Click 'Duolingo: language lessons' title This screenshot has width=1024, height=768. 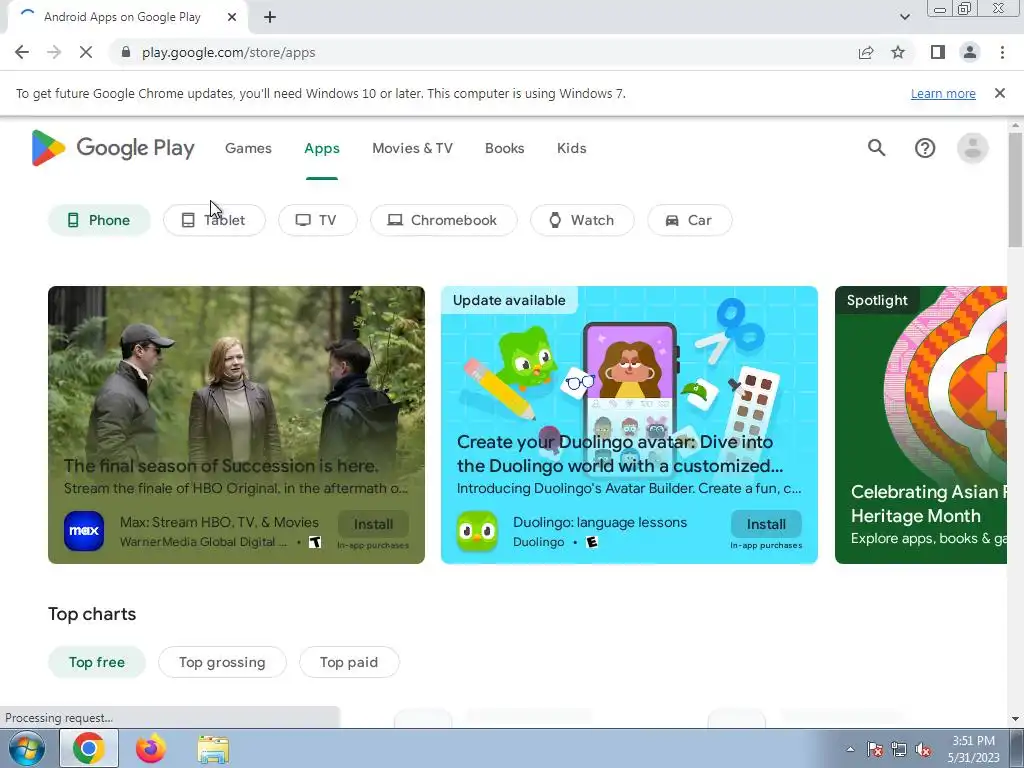click(600, 522)
